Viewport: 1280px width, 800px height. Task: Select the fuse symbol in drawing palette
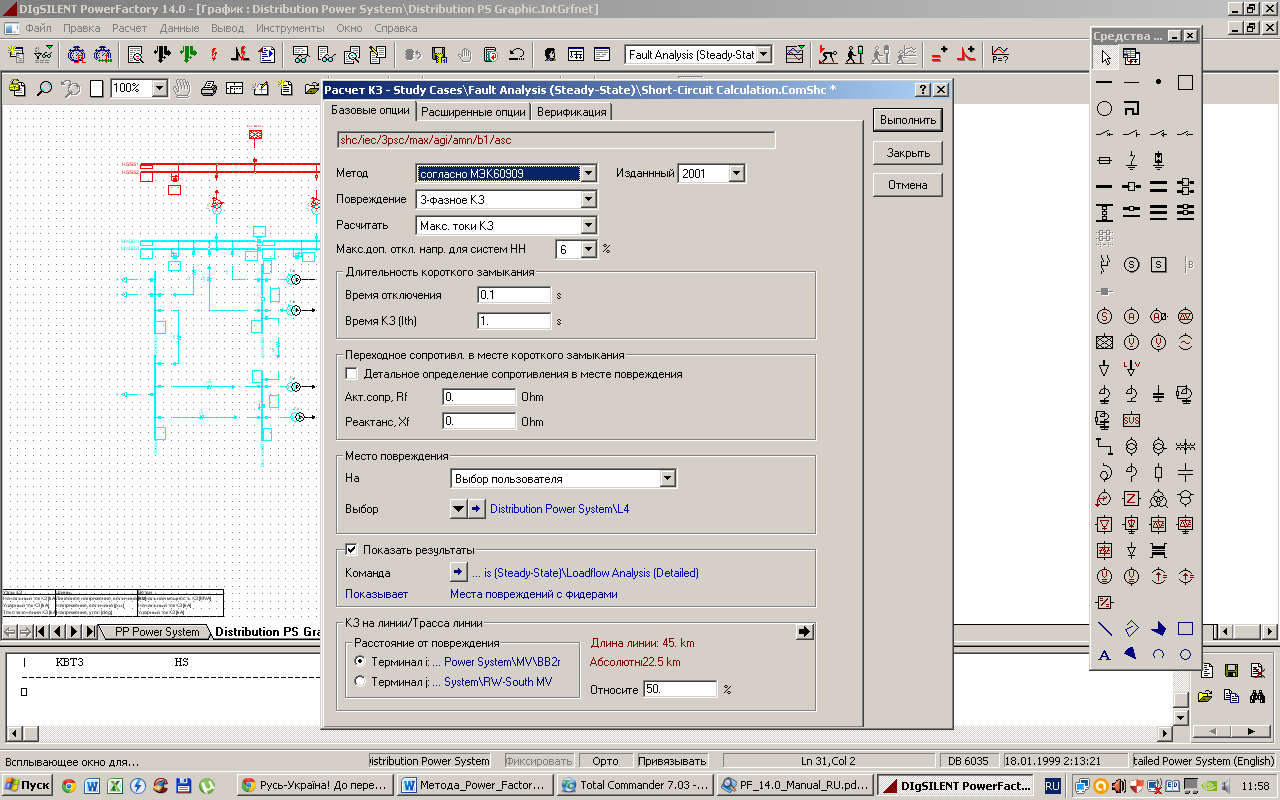[x=1105, y=160]
